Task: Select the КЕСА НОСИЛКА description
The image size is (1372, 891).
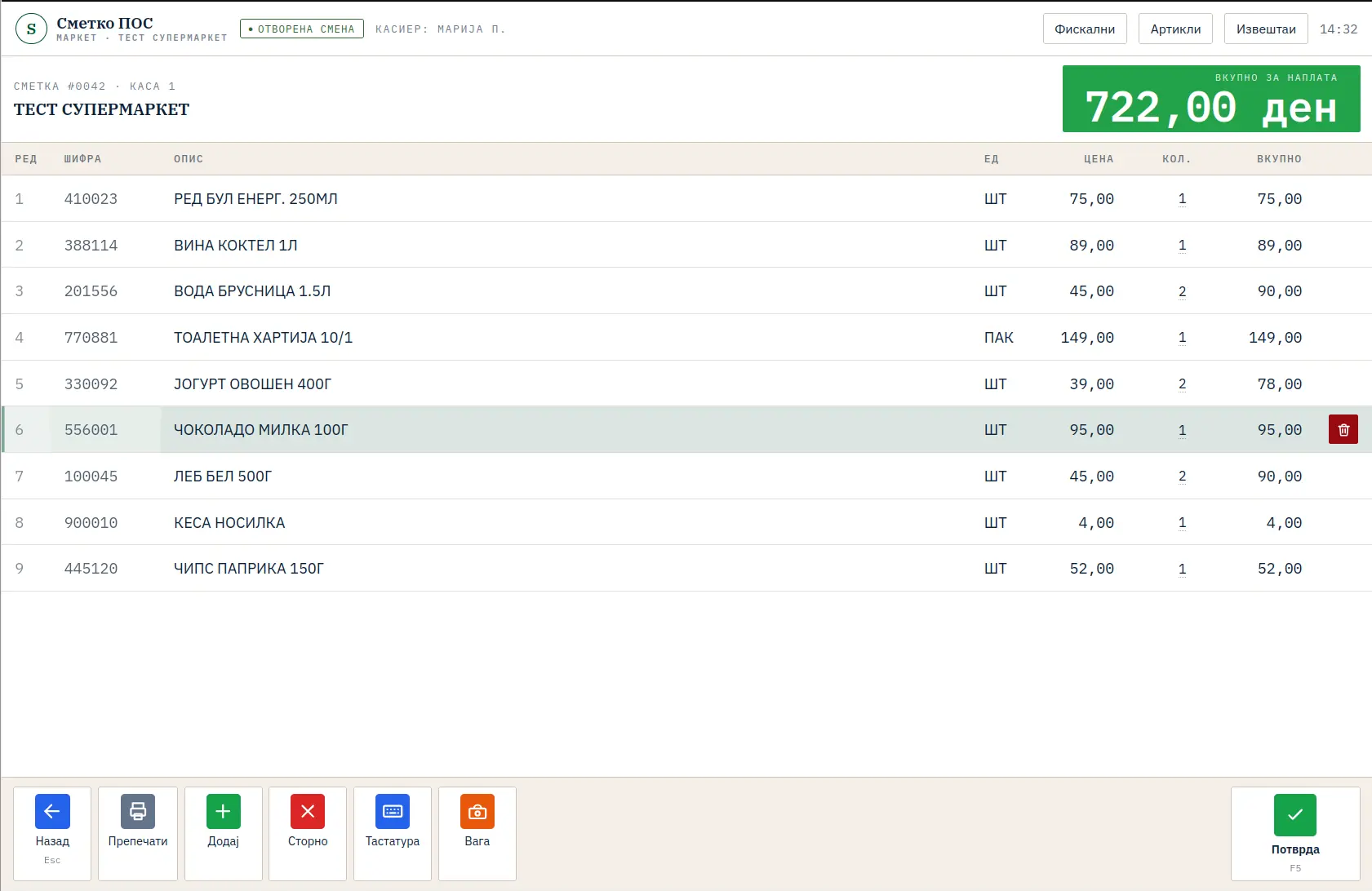Action: pyautogui.click(x=229, y=523)
